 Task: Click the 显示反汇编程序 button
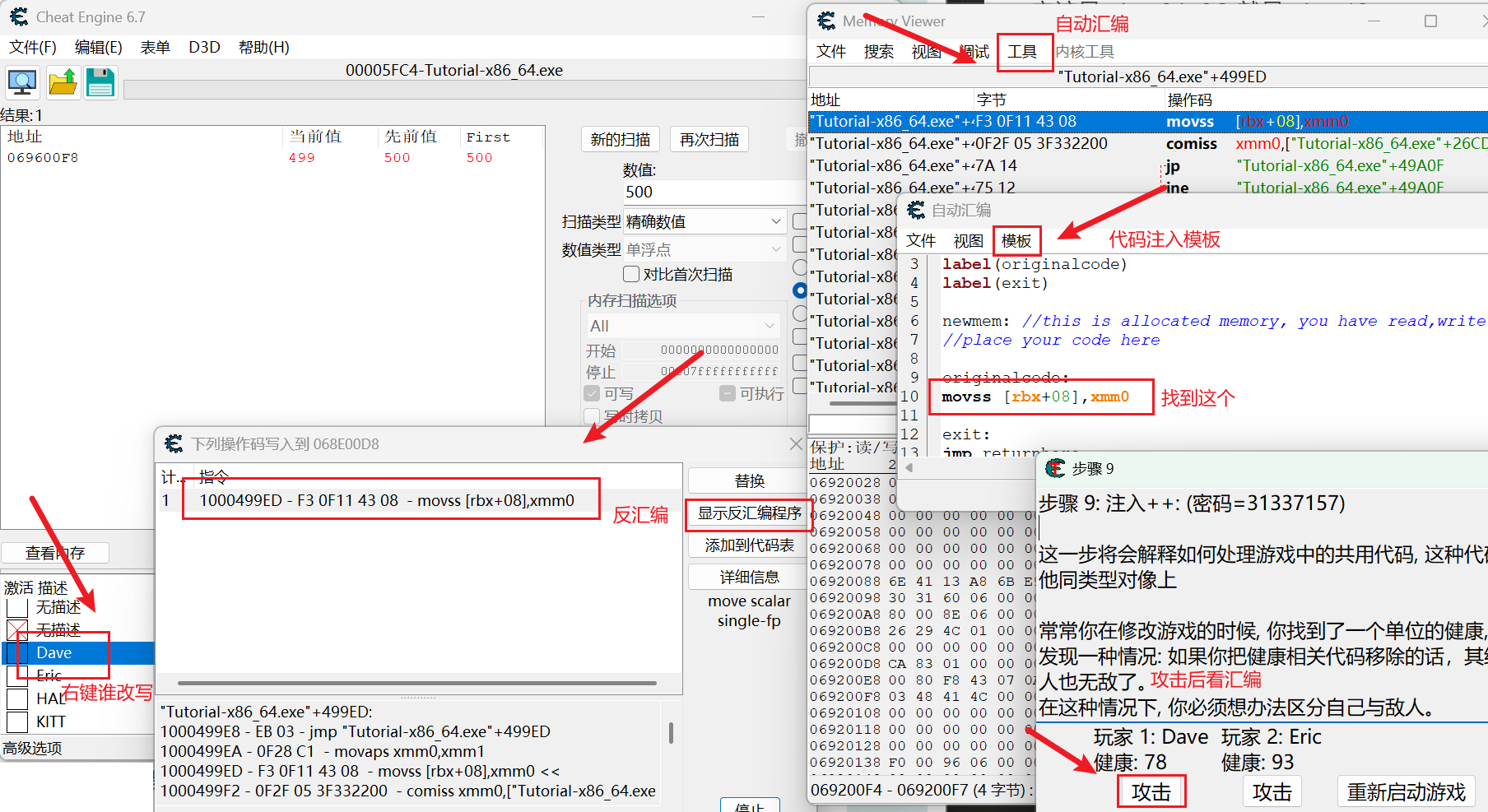pos(749,513)
